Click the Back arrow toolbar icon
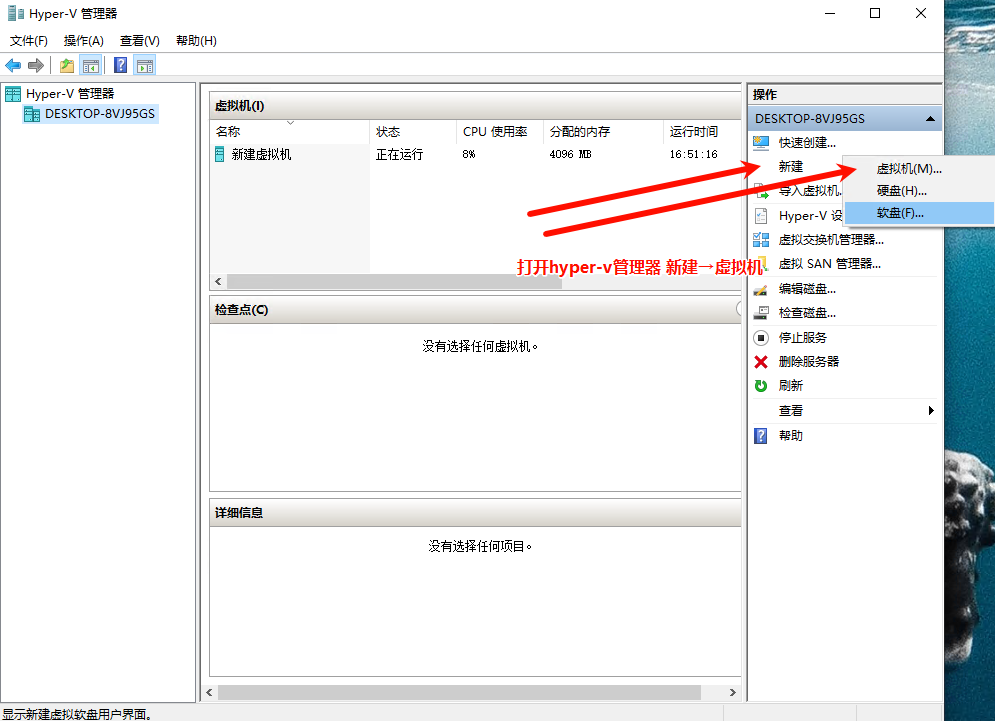Viewport: 995px width, 721px height. tap(13, 65)
